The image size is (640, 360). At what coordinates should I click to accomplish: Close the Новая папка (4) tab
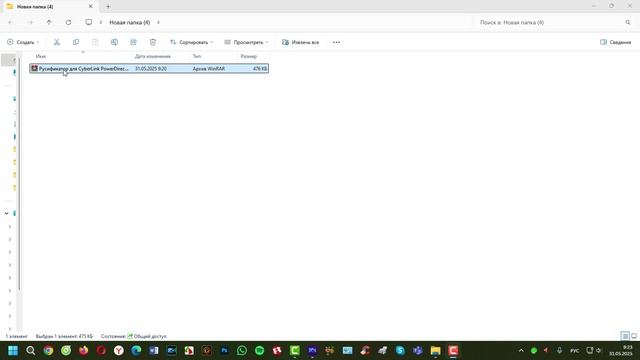point(91,7)
